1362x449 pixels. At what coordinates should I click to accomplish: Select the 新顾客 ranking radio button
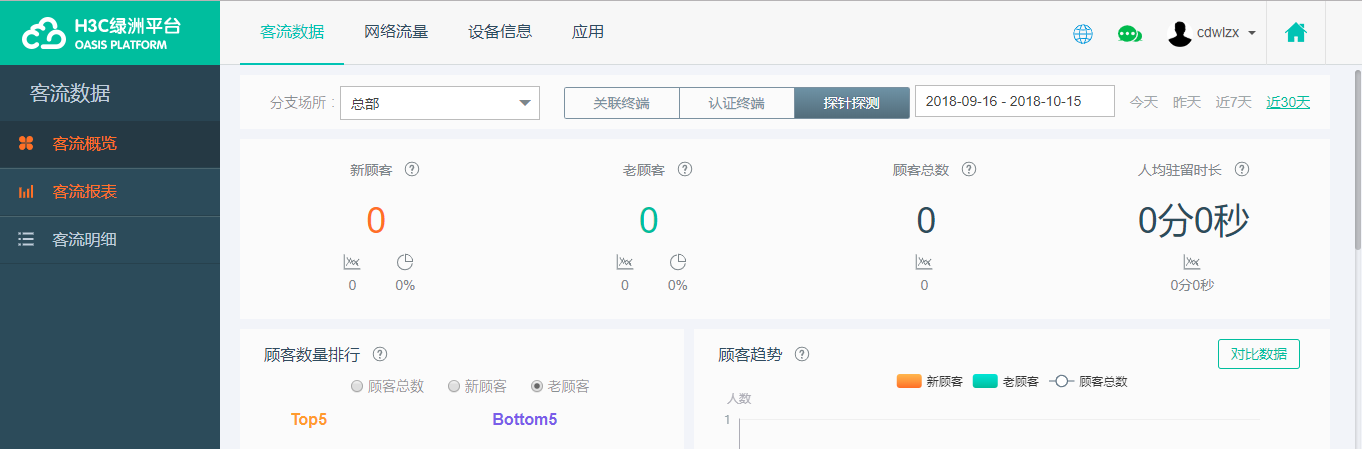(454, 386)
